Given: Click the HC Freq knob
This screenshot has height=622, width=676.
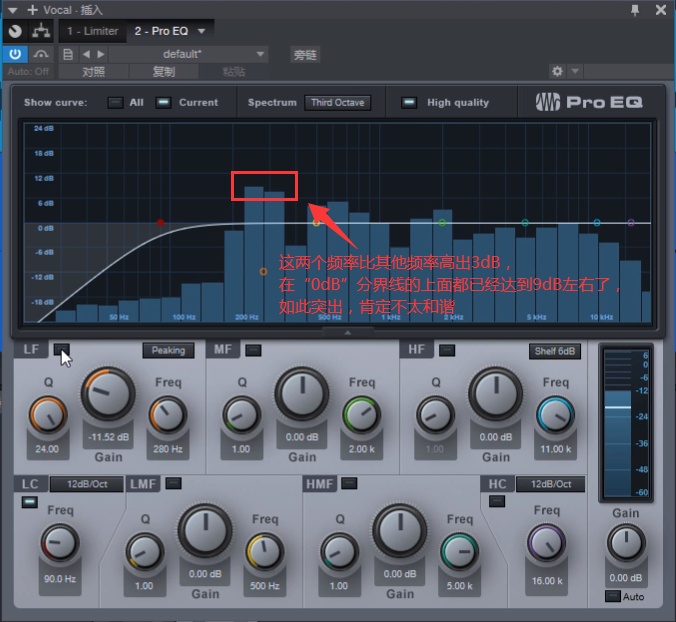Looking at the screenshot, I should tap(547, 543).
